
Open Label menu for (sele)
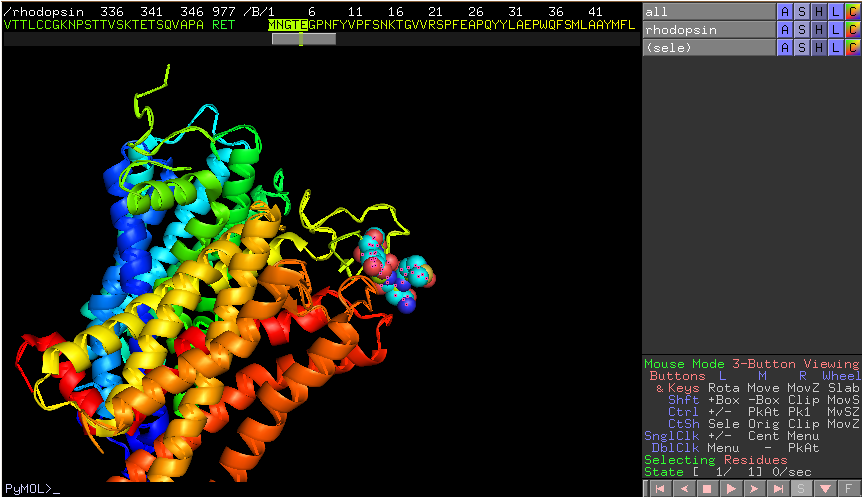click(835, 48)
